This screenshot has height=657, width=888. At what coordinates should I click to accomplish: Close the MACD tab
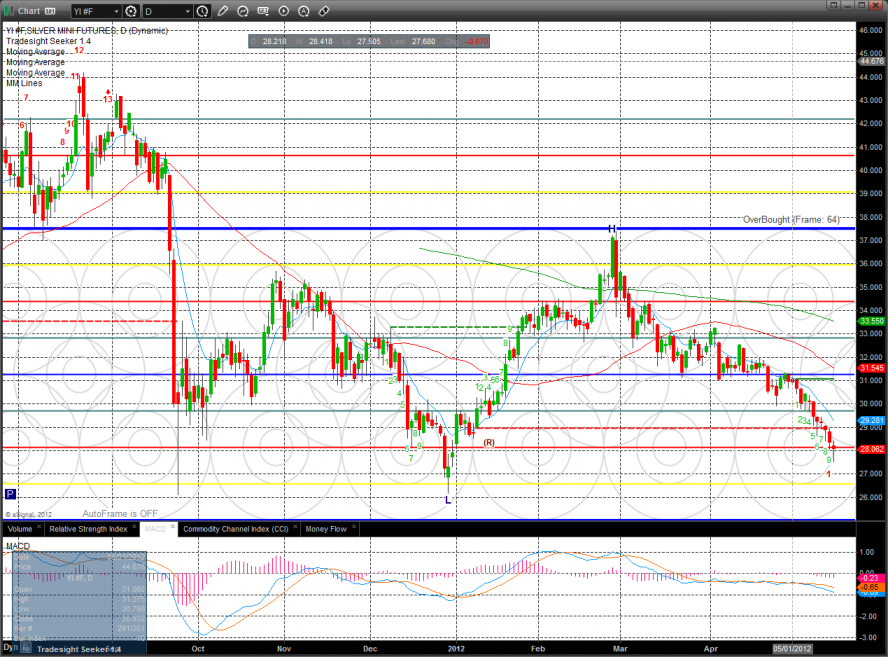tap(173, 527)
